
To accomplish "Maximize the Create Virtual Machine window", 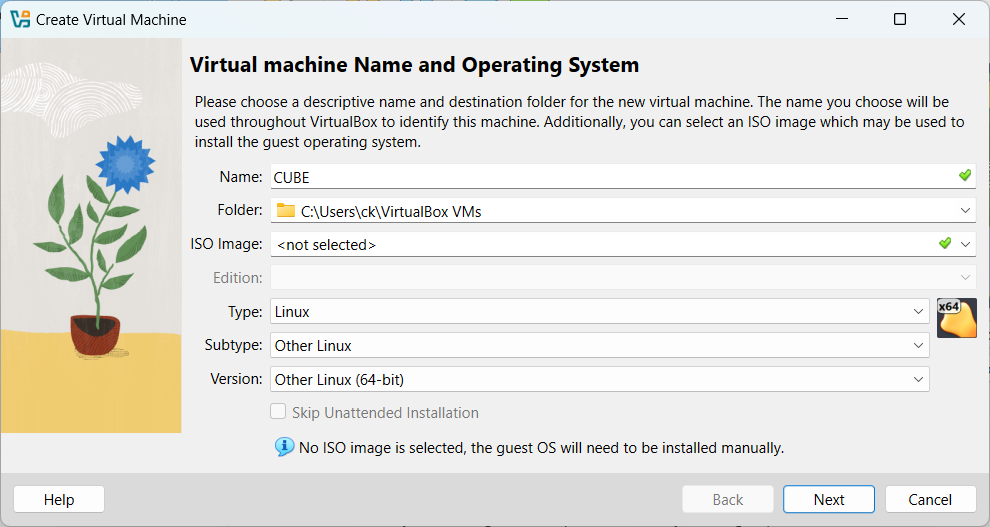I will (x=900, y=19).
